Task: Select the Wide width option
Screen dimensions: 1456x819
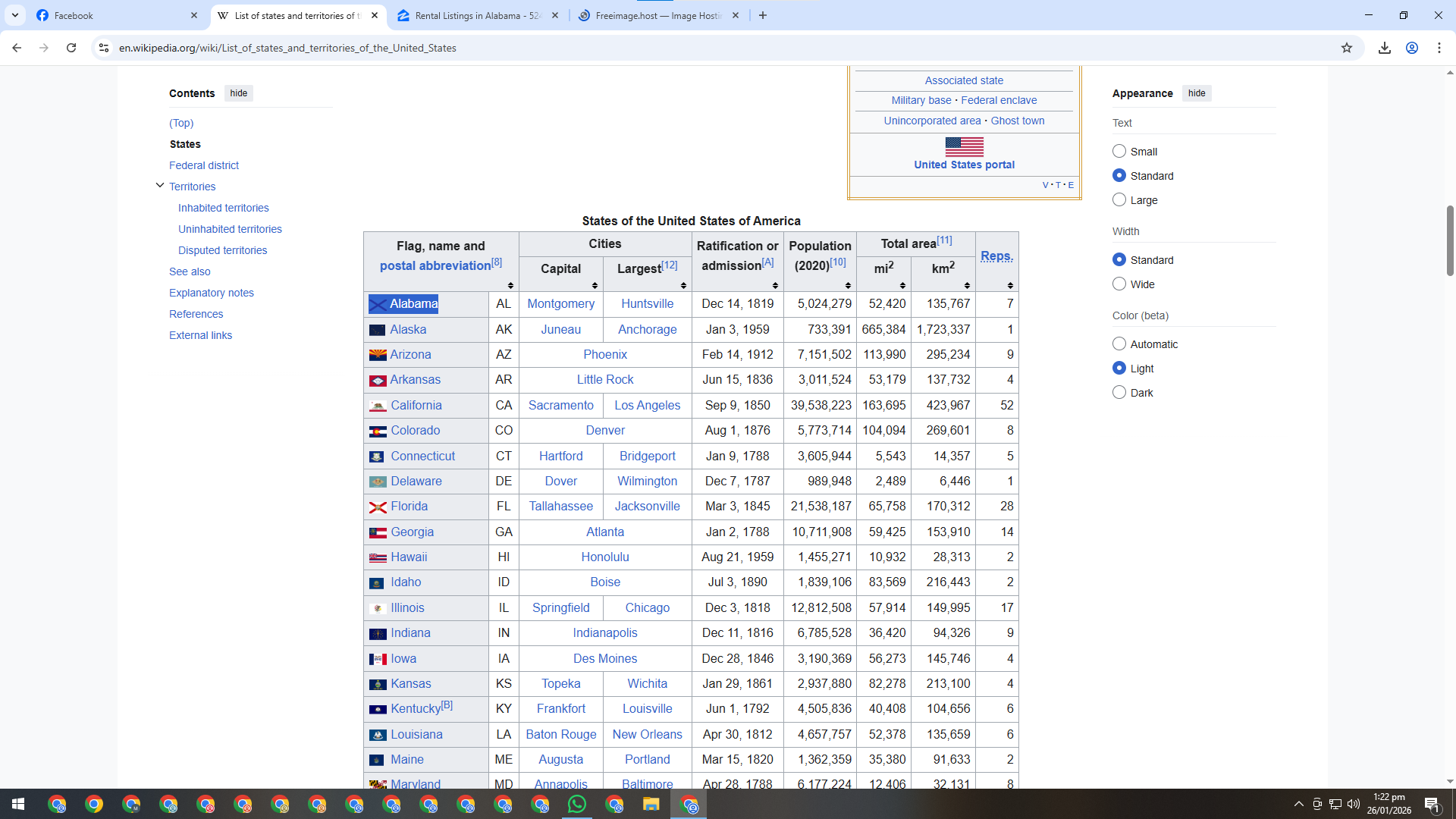Action: [x=1119, y=284]
